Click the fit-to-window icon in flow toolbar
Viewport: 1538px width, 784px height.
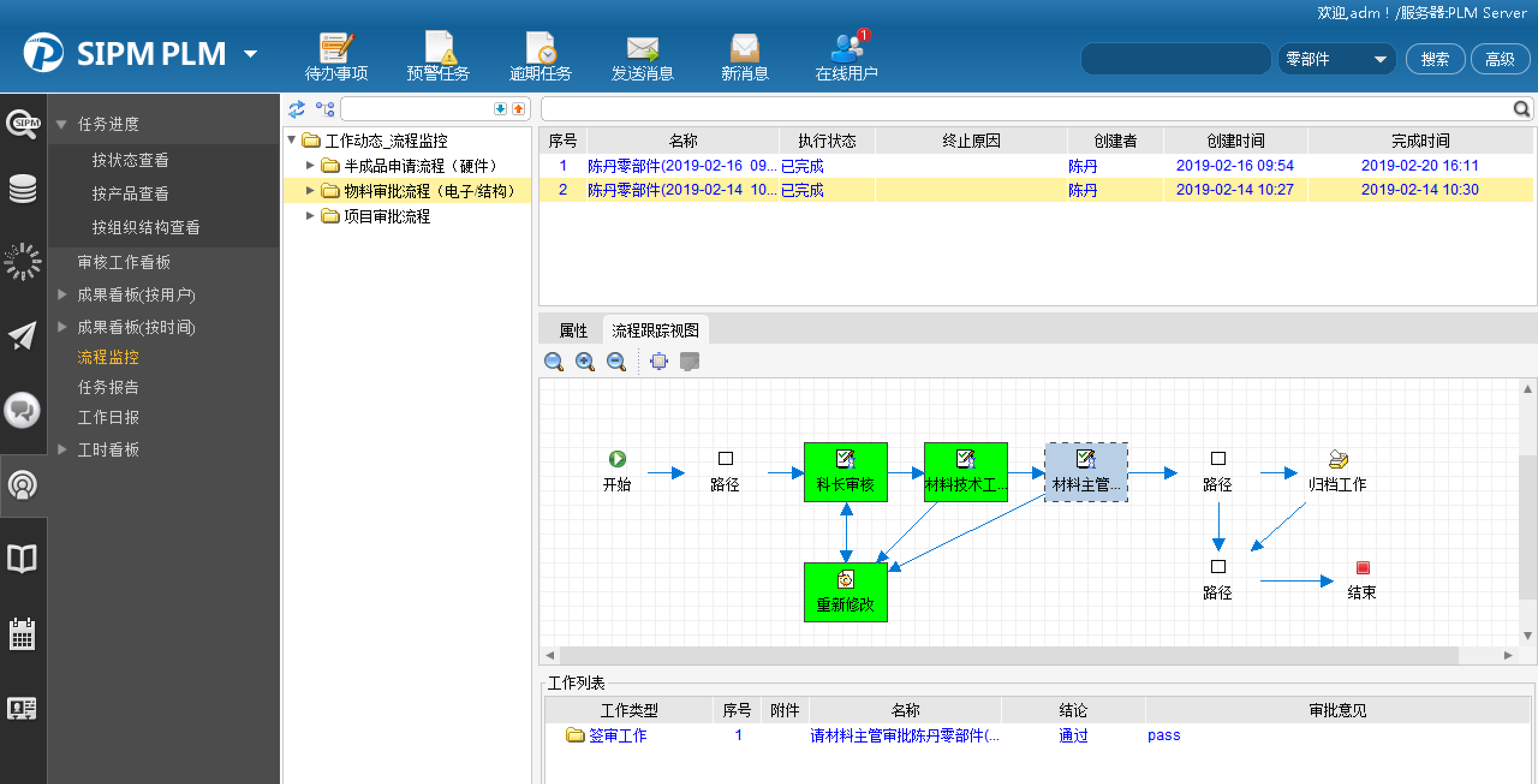click(x=659, y=362)
